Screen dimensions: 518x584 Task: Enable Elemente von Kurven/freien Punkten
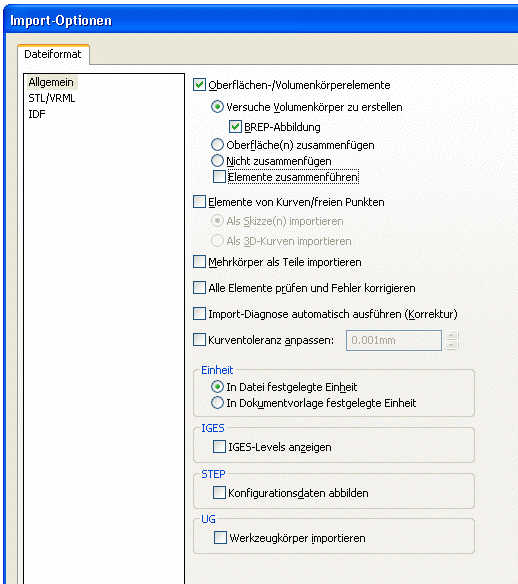[x=199, y=202]
